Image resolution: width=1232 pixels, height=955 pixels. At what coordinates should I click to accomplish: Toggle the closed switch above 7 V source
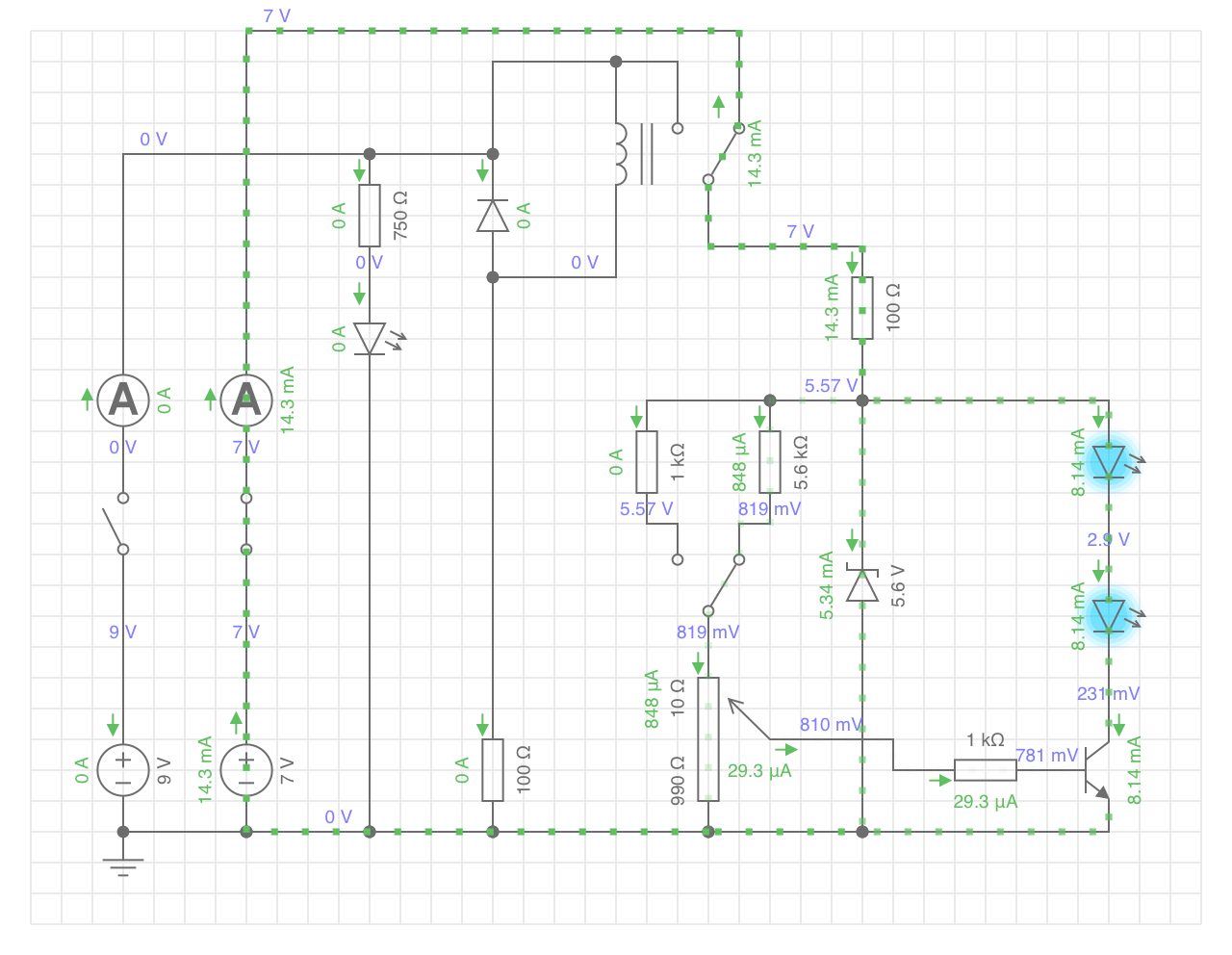246,524
